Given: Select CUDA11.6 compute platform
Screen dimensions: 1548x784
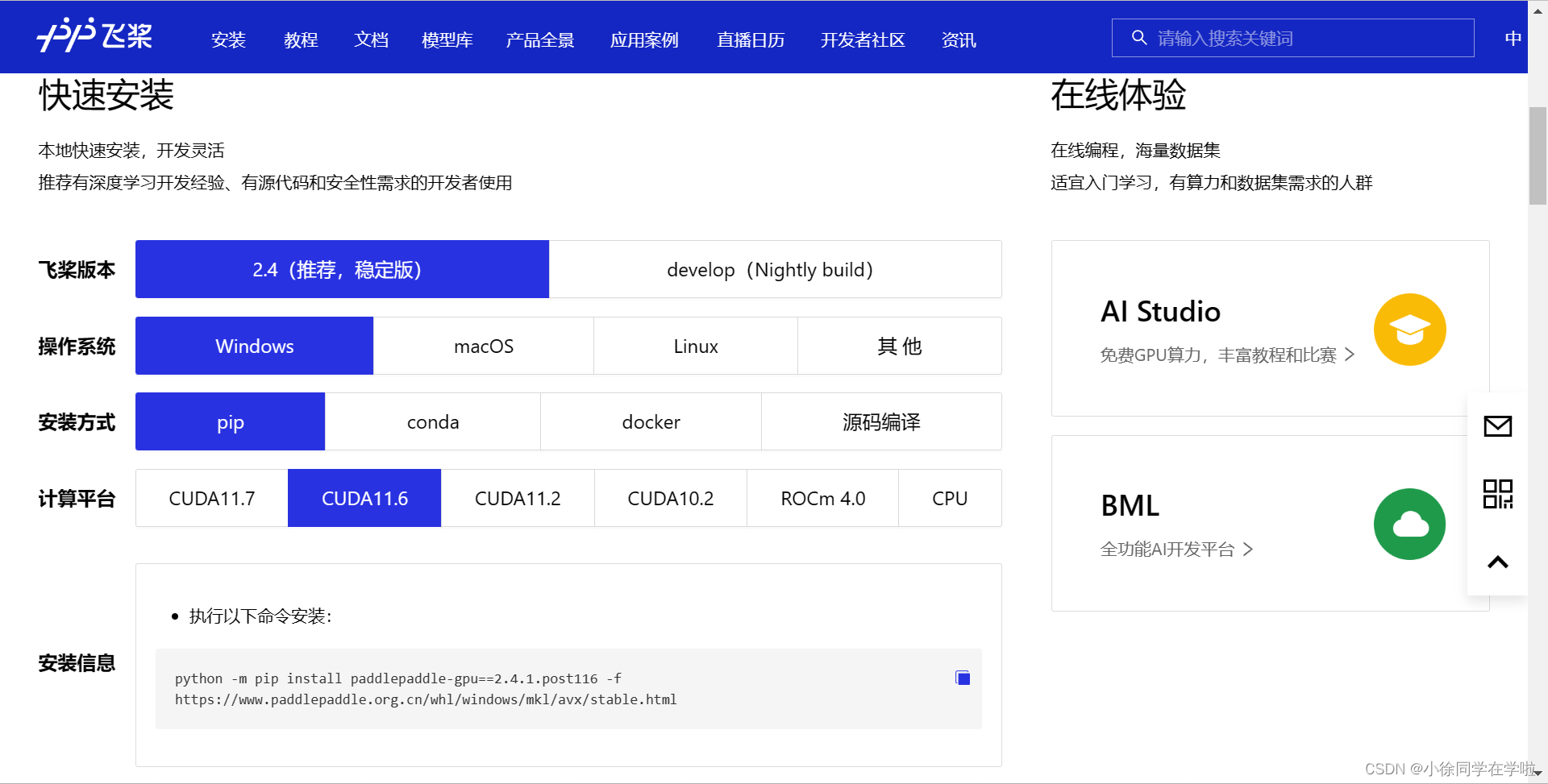Looking at the screenshot, I should tap(364, 498).
